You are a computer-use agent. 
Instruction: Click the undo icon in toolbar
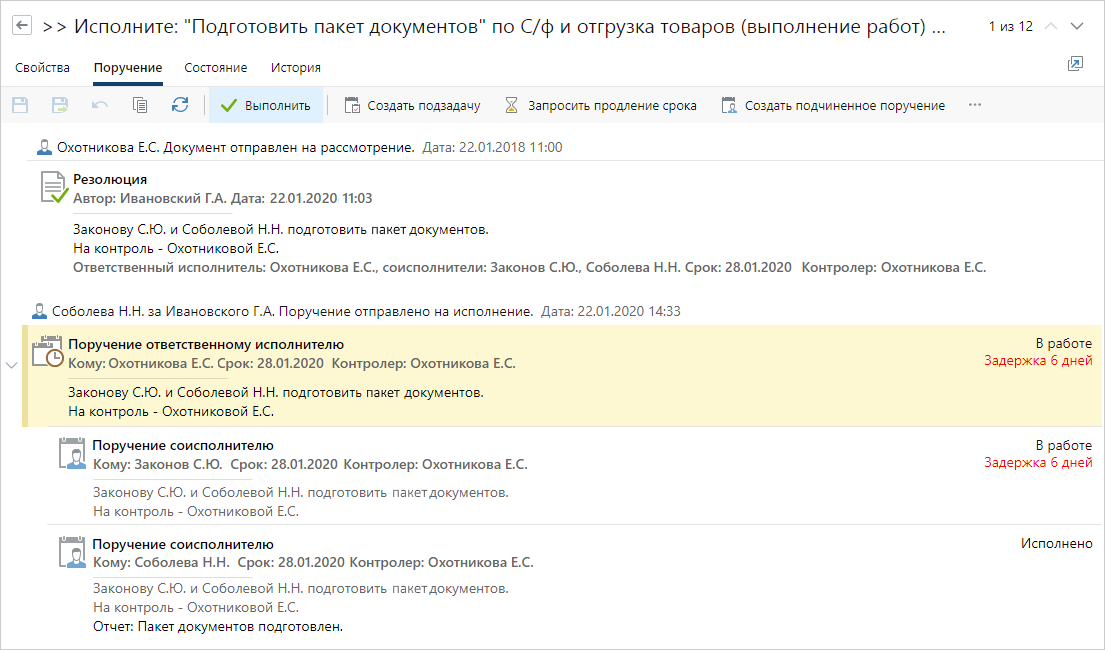[x=100, y=105]
